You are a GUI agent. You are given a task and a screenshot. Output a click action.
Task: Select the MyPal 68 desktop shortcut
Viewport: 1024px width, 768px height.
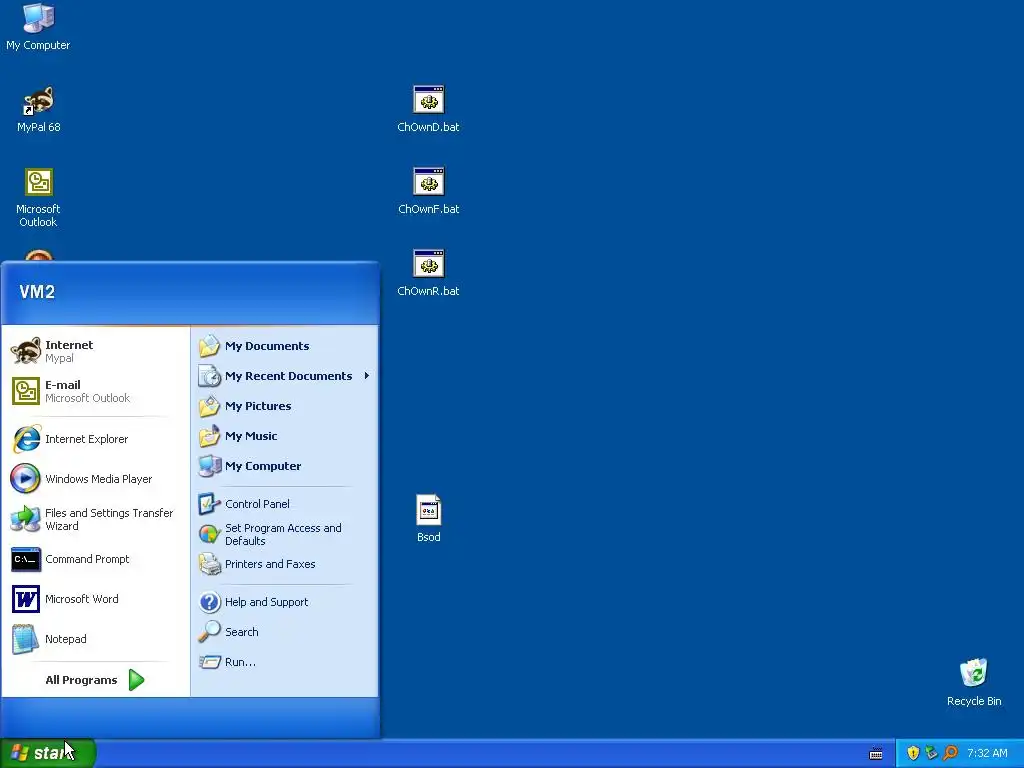38,110
